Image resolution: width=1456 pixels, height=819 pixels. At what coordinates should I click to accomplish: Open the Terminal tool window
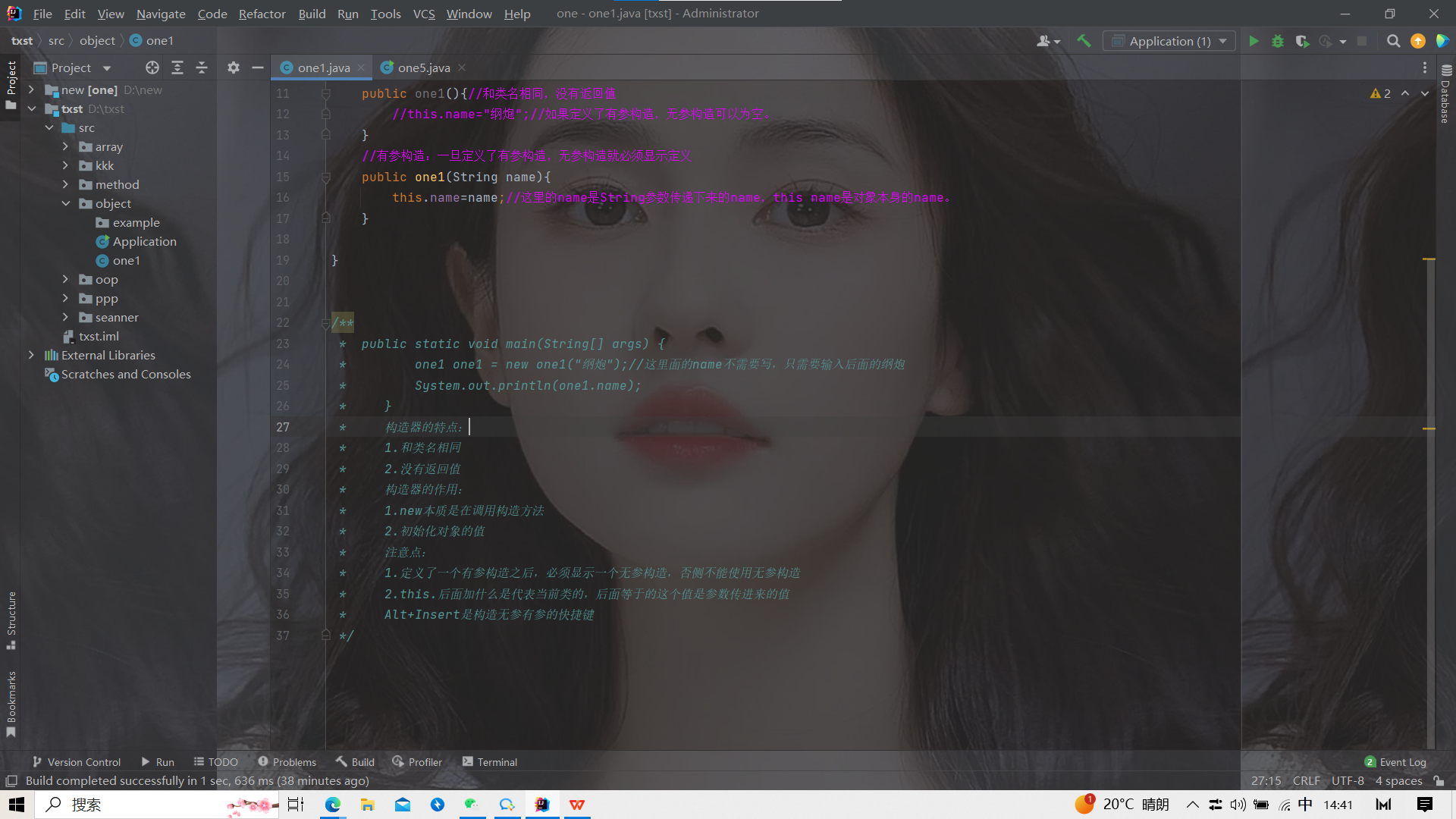(490, 762)
